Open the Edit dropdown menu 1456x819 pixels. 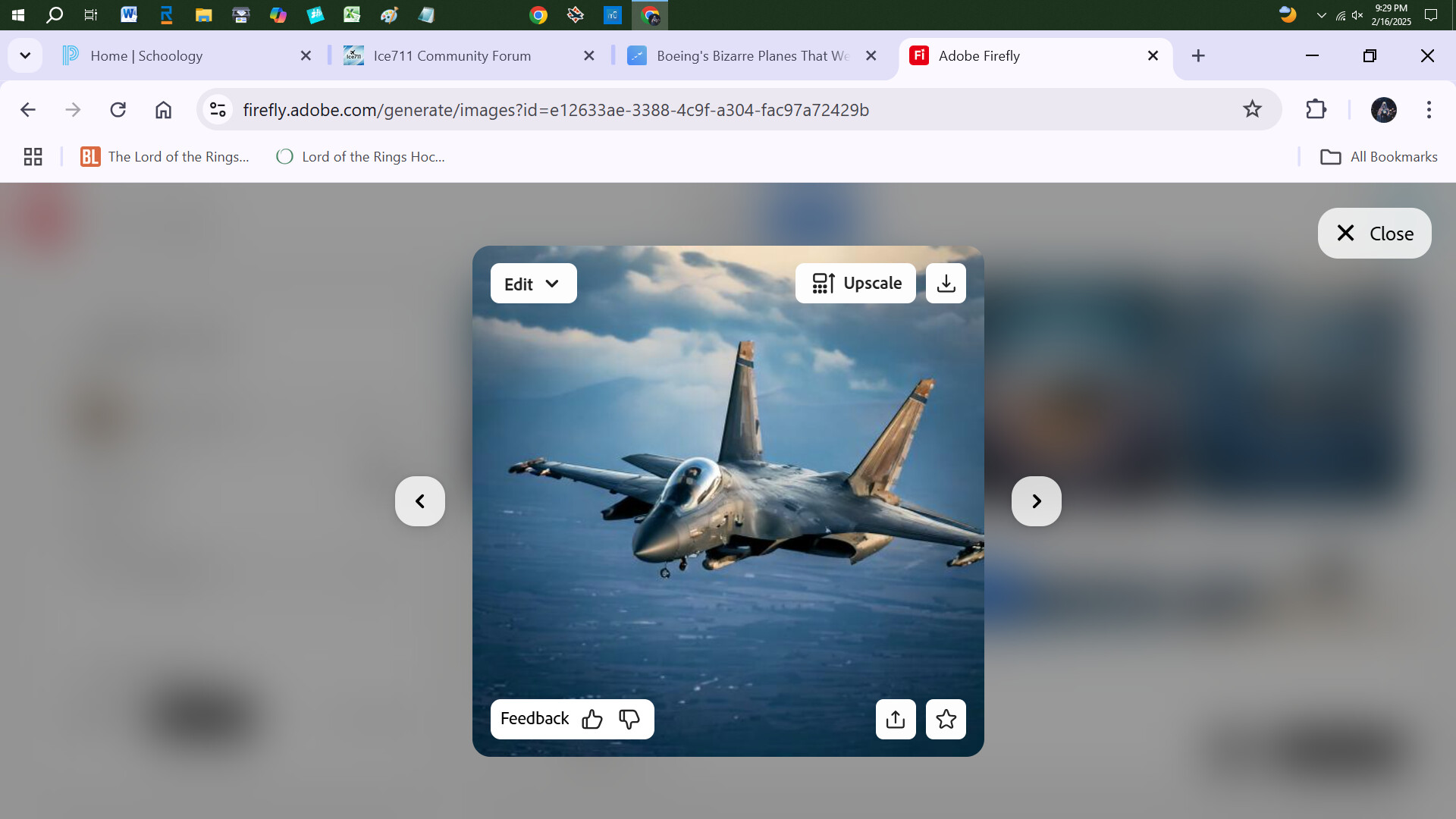pos(533,284)
